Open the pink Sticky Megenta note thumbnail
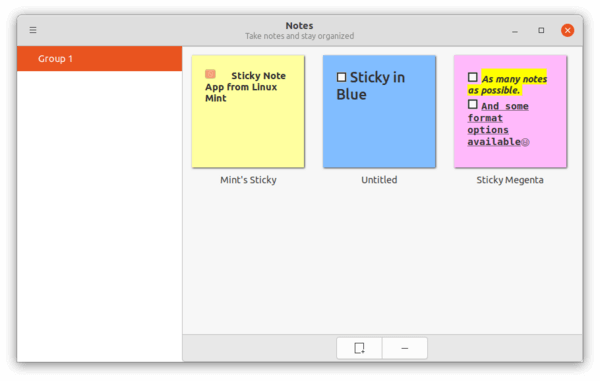 click(x=510, y=111)
